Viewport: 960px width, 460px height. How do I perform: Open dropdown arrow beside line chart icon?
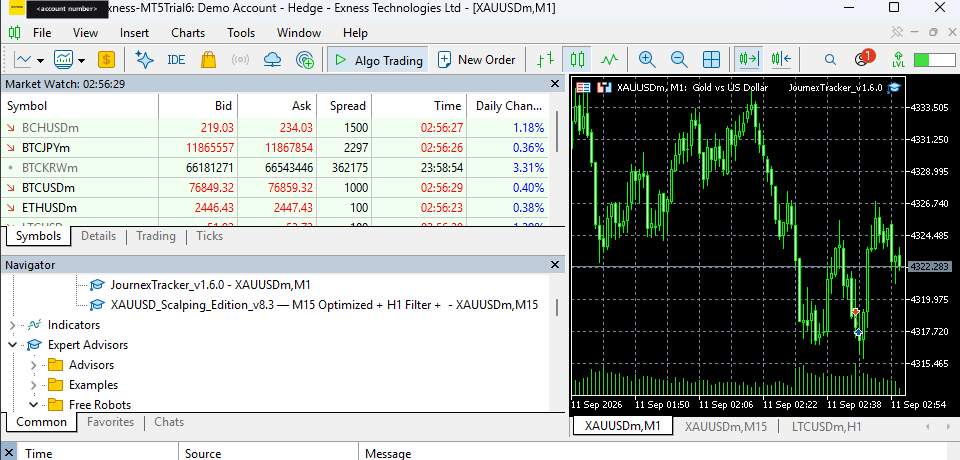[x=40, y=60]
